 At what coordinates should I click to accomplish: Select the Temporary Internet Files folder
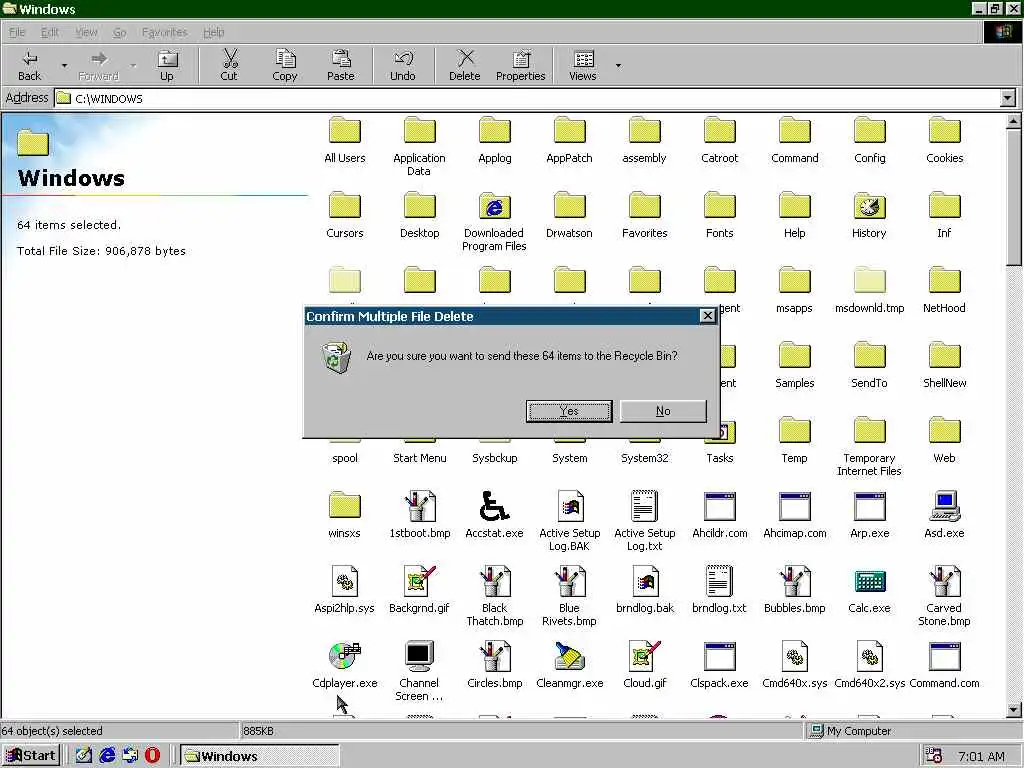coord(869,447)
